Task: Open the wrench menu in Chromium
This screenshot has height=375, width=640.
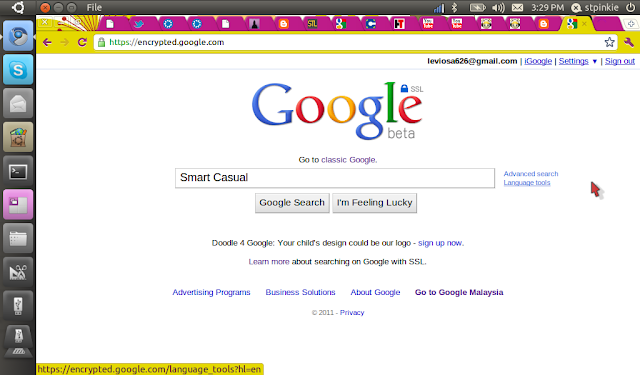Action: click(629, 42)
